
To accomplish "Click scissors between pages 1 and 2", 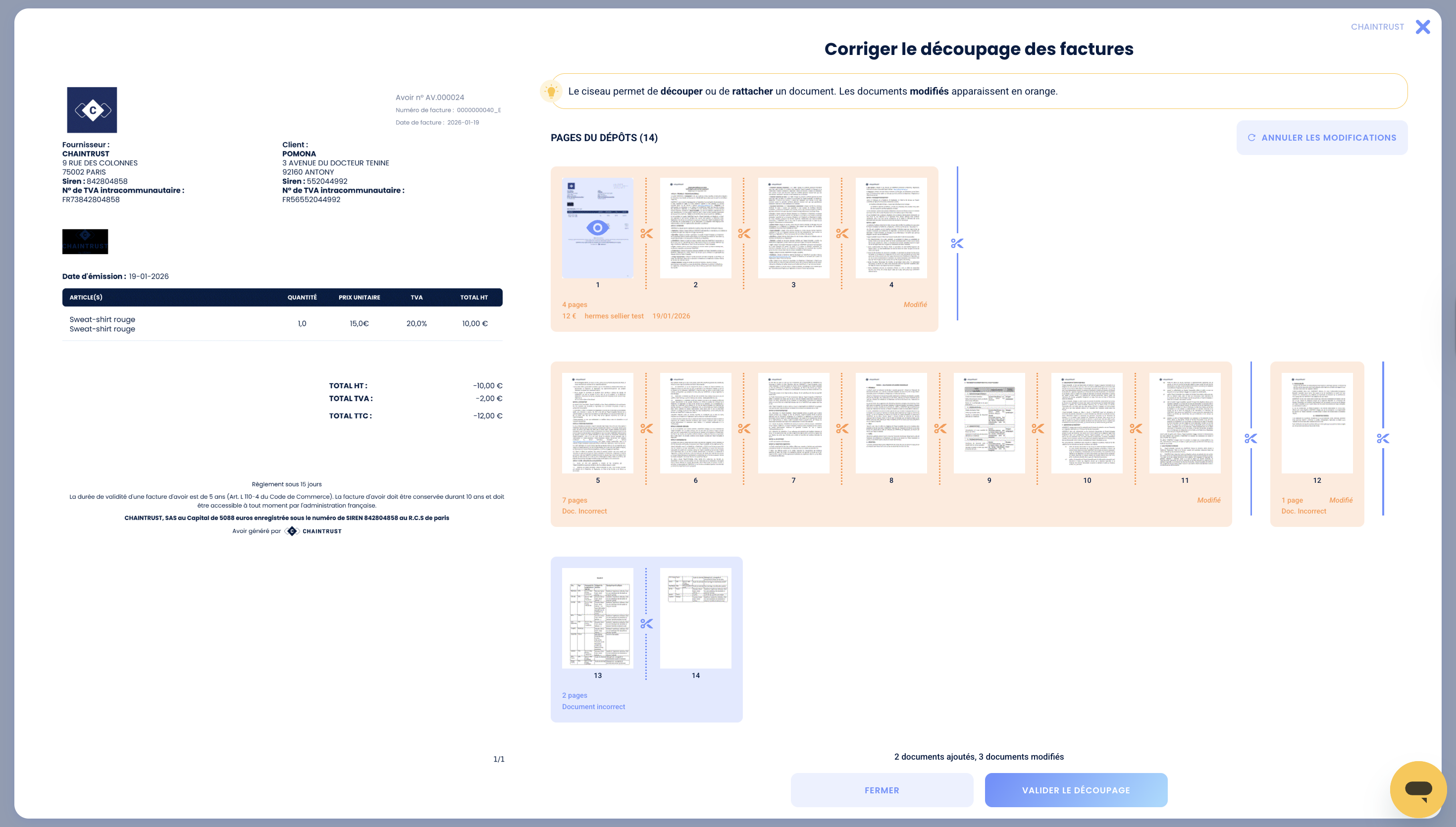I will (646, 233).
